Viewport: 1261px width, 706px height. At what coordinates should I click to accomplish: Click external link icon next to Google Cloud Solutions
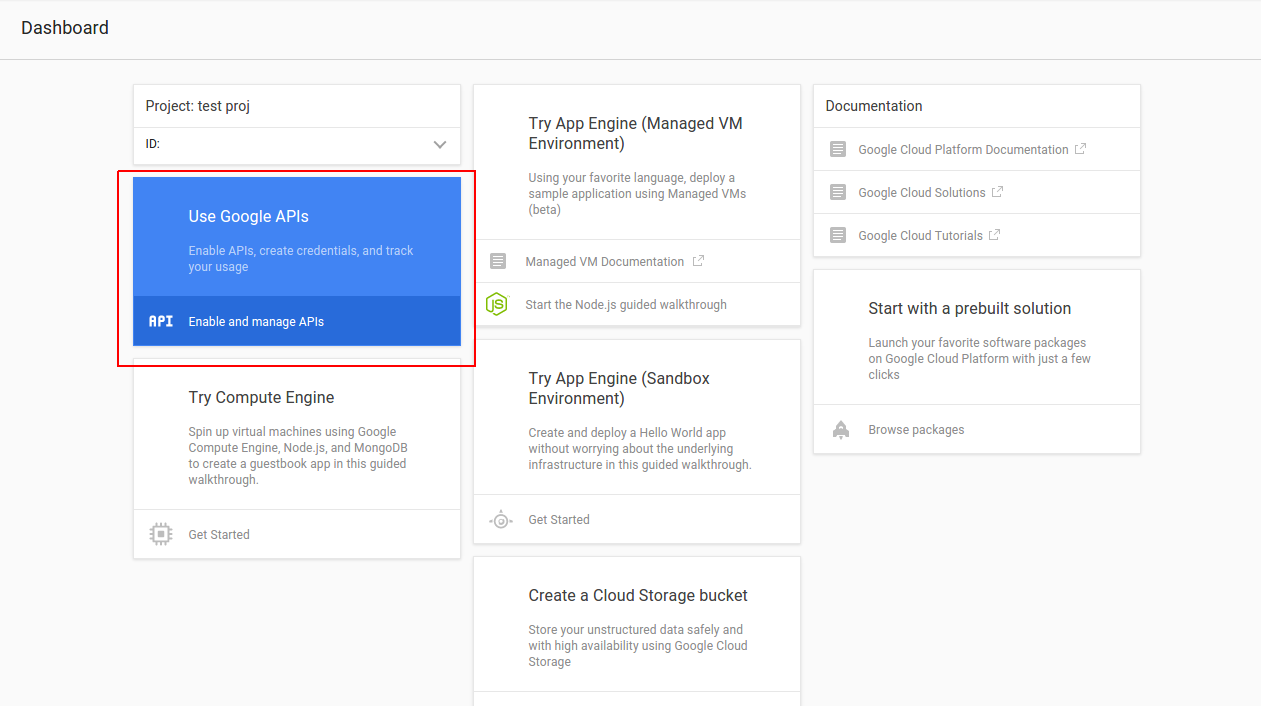click(x=997, y=192)
